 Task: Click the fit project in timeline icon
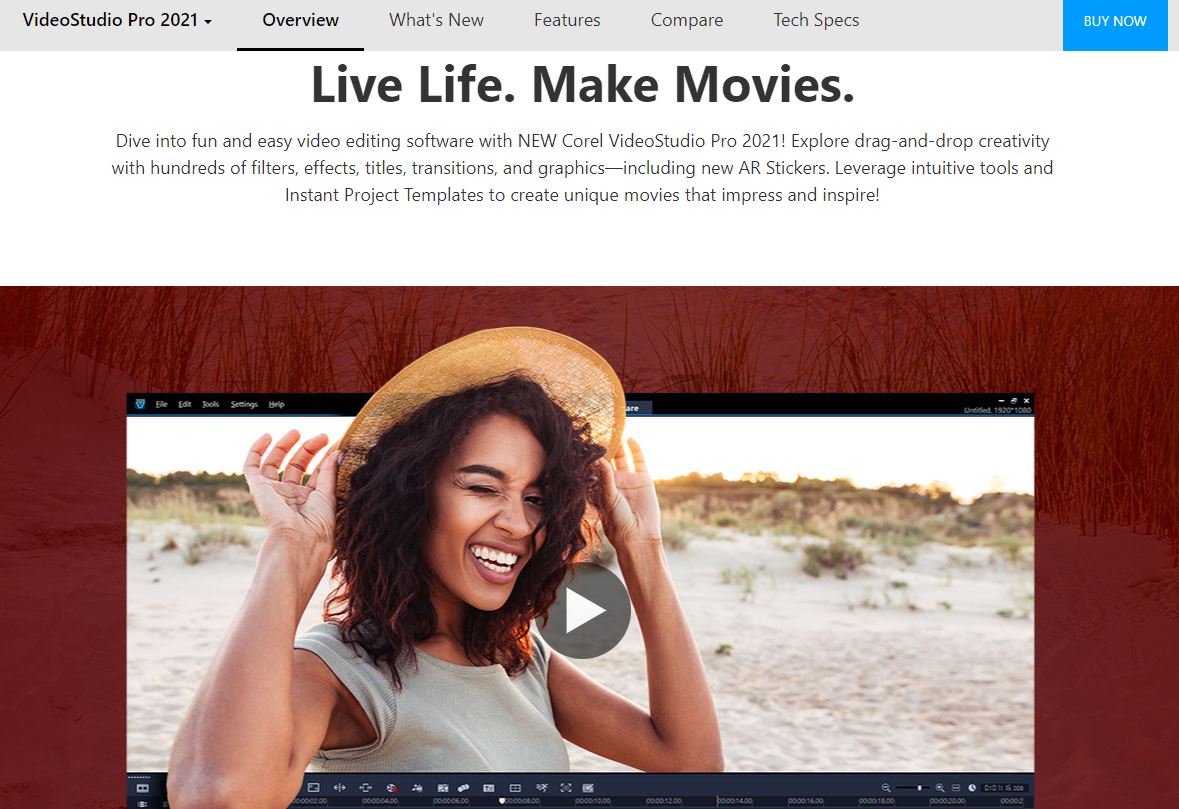(x=956, y=788)
